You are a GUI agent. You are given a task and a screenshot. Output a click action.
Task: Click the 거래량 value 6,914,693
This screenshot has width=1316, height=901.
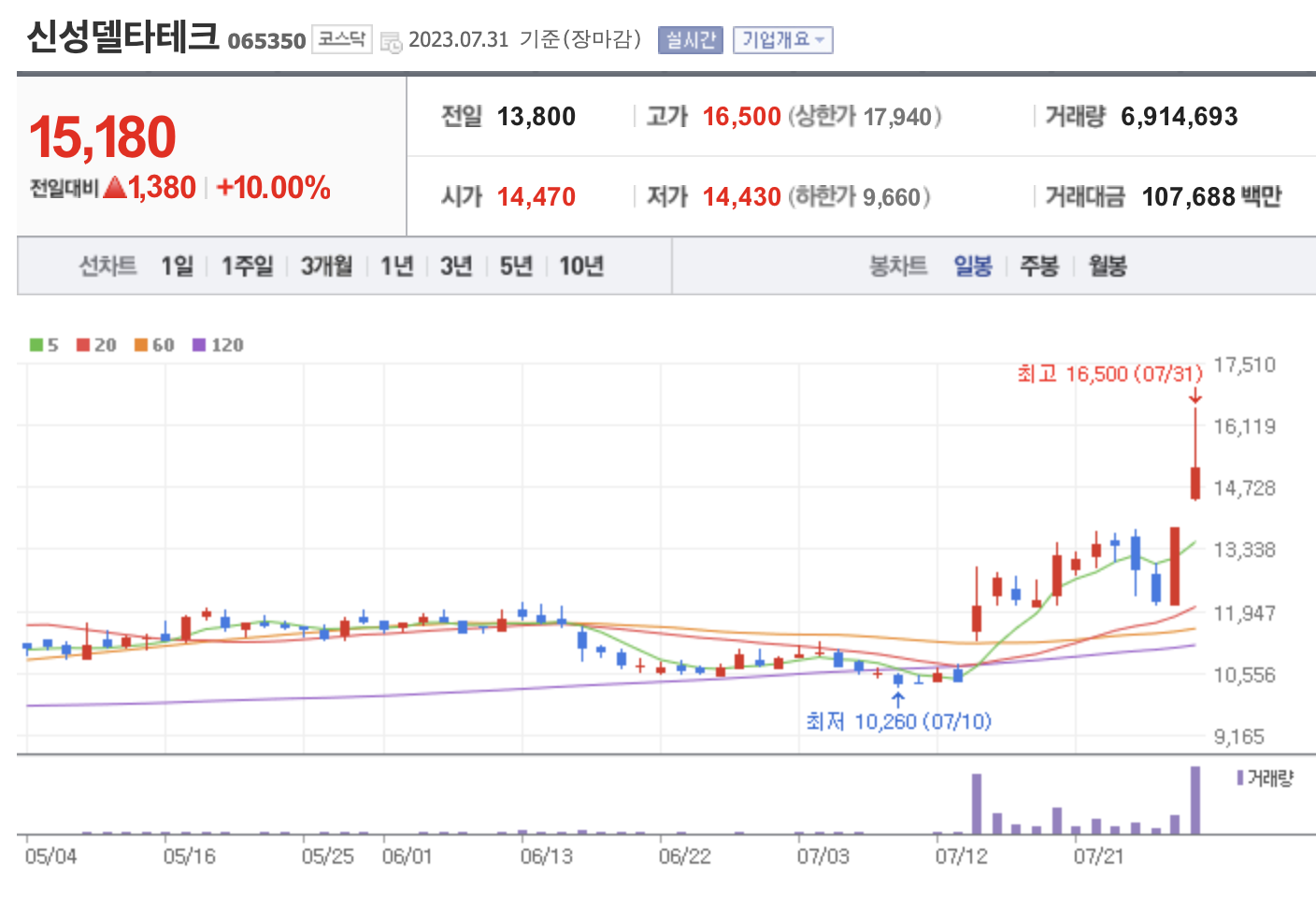tap(1180, 117)
